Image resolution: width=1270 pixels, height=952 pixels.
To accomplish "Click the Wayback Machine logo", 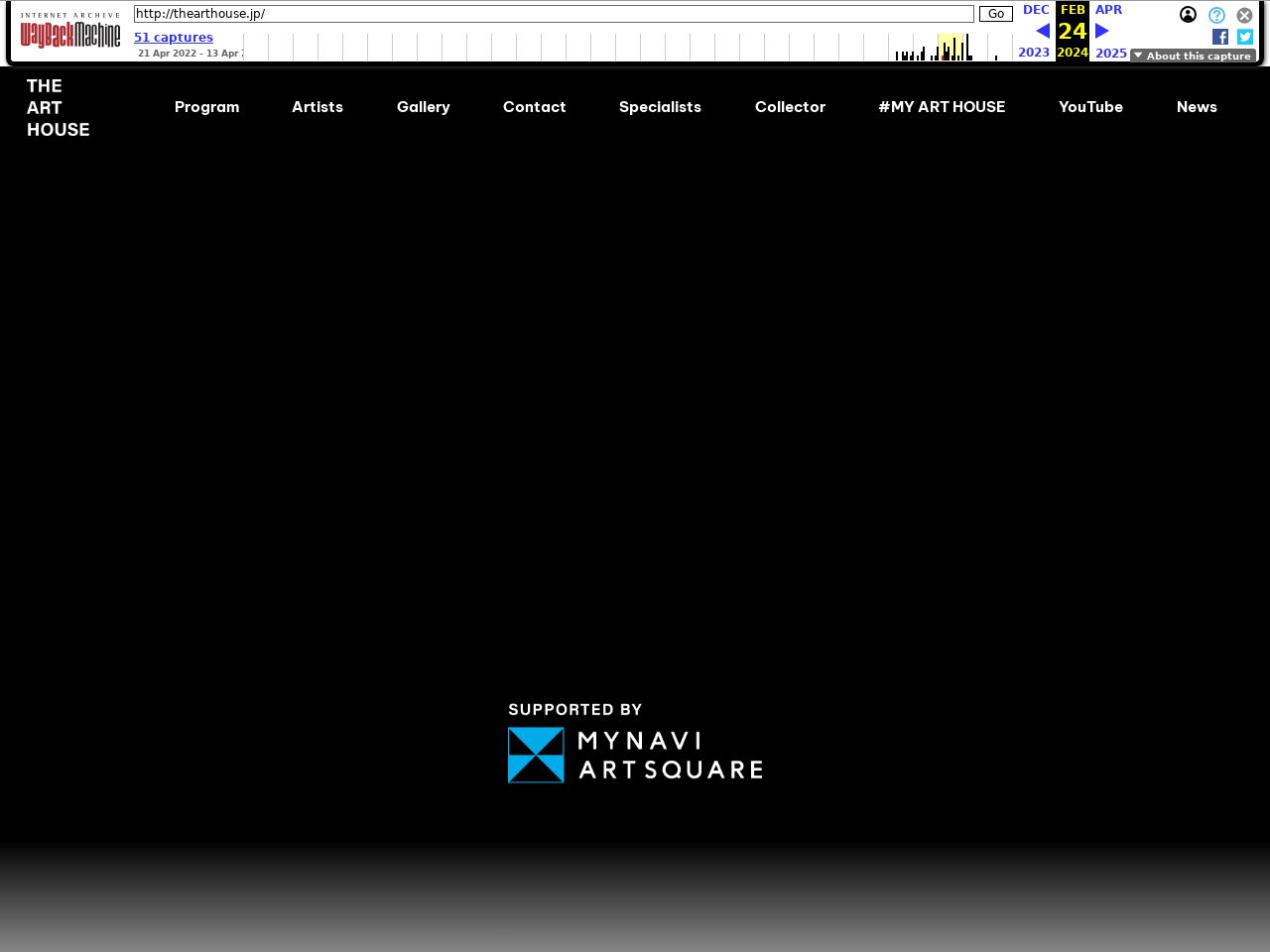I will (70, 32).
